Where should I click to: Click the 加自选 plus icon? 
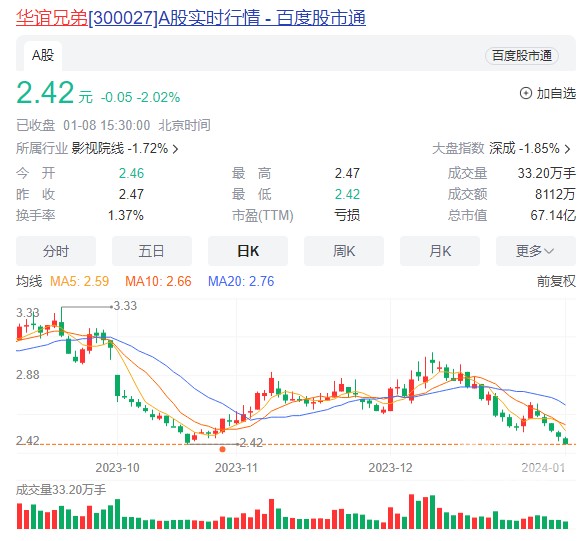(525, 93)
